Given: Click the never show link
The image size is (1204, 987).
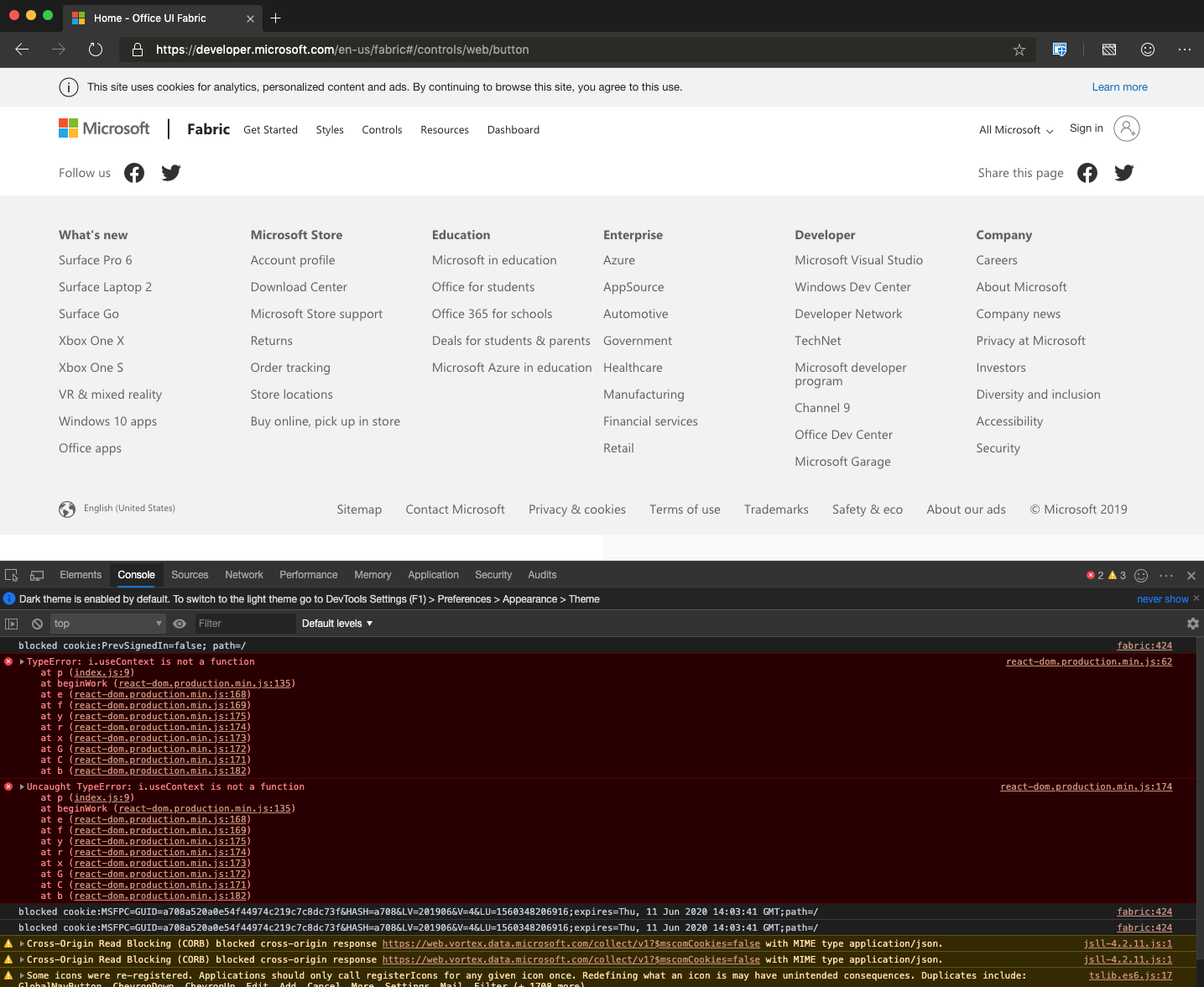Looking at the screenshot, I should coord(1162,599).
